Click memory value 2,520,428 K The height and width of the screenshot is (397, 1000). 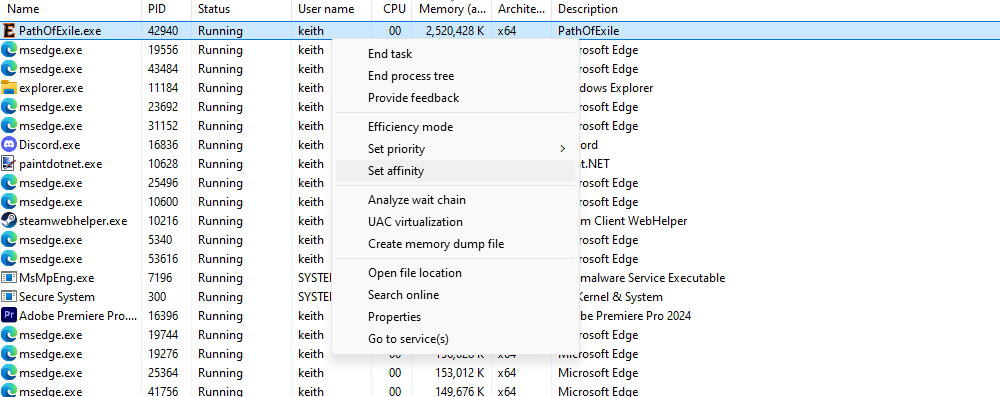click(456, 31)
